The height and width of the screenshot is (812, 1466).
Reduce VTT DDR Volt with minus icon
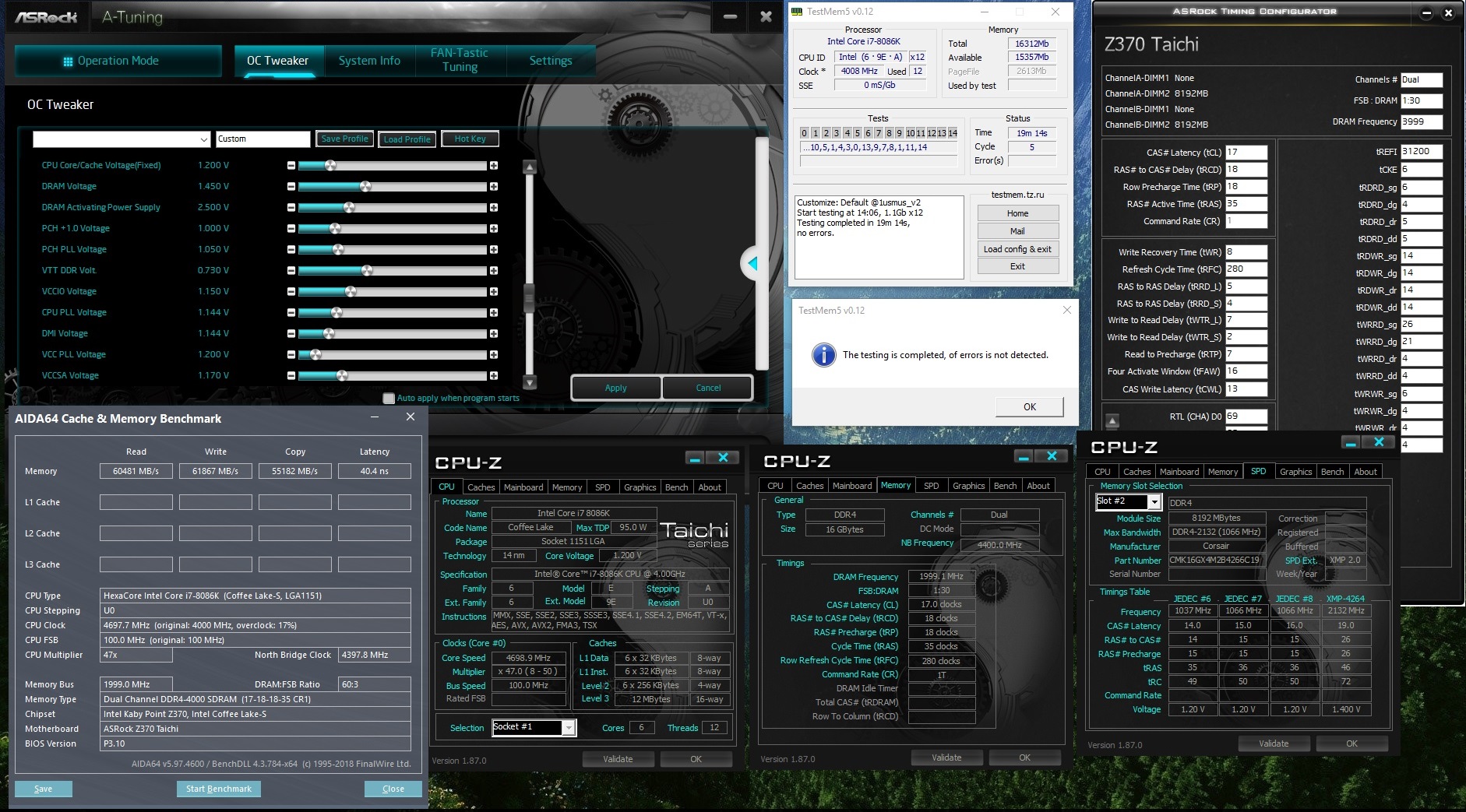click(x=291, y=271)
